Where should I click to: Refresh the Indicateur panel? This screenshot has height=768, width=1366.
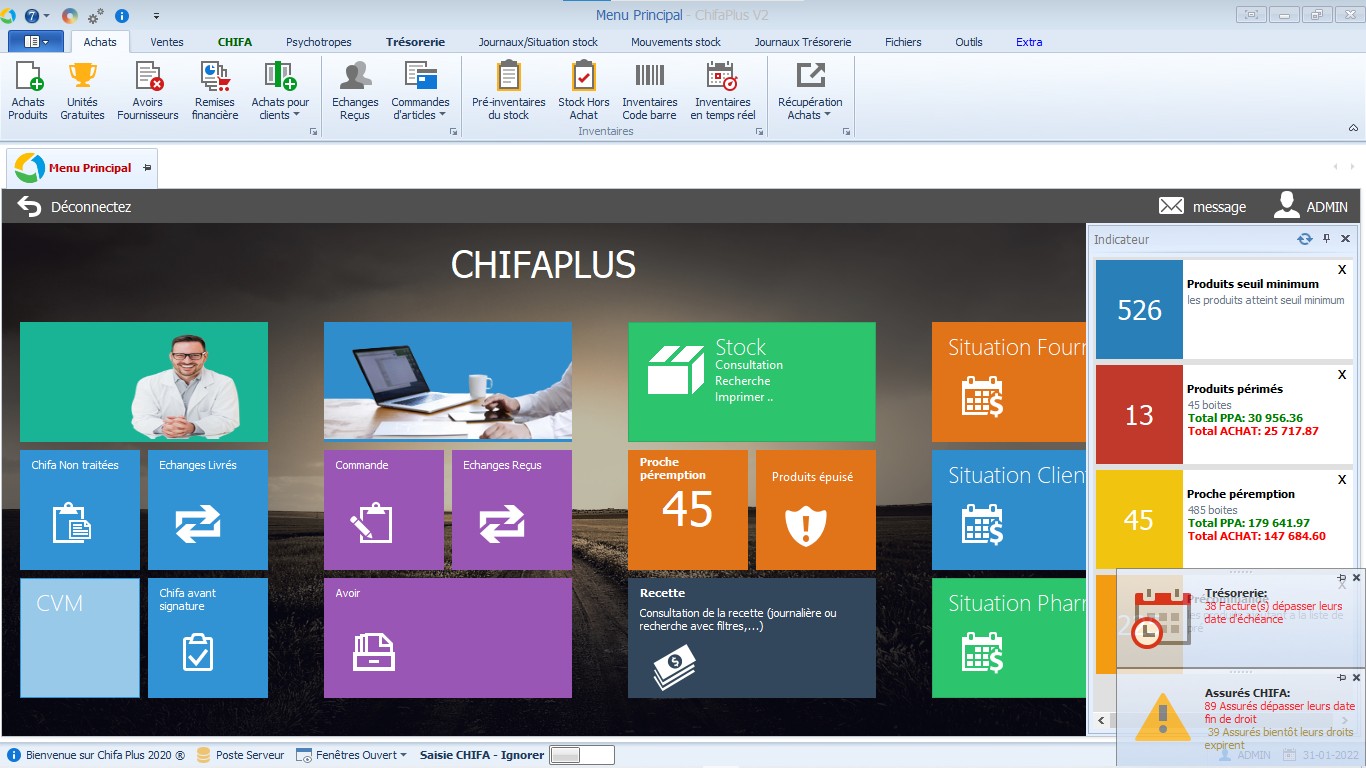(1304, 239)
